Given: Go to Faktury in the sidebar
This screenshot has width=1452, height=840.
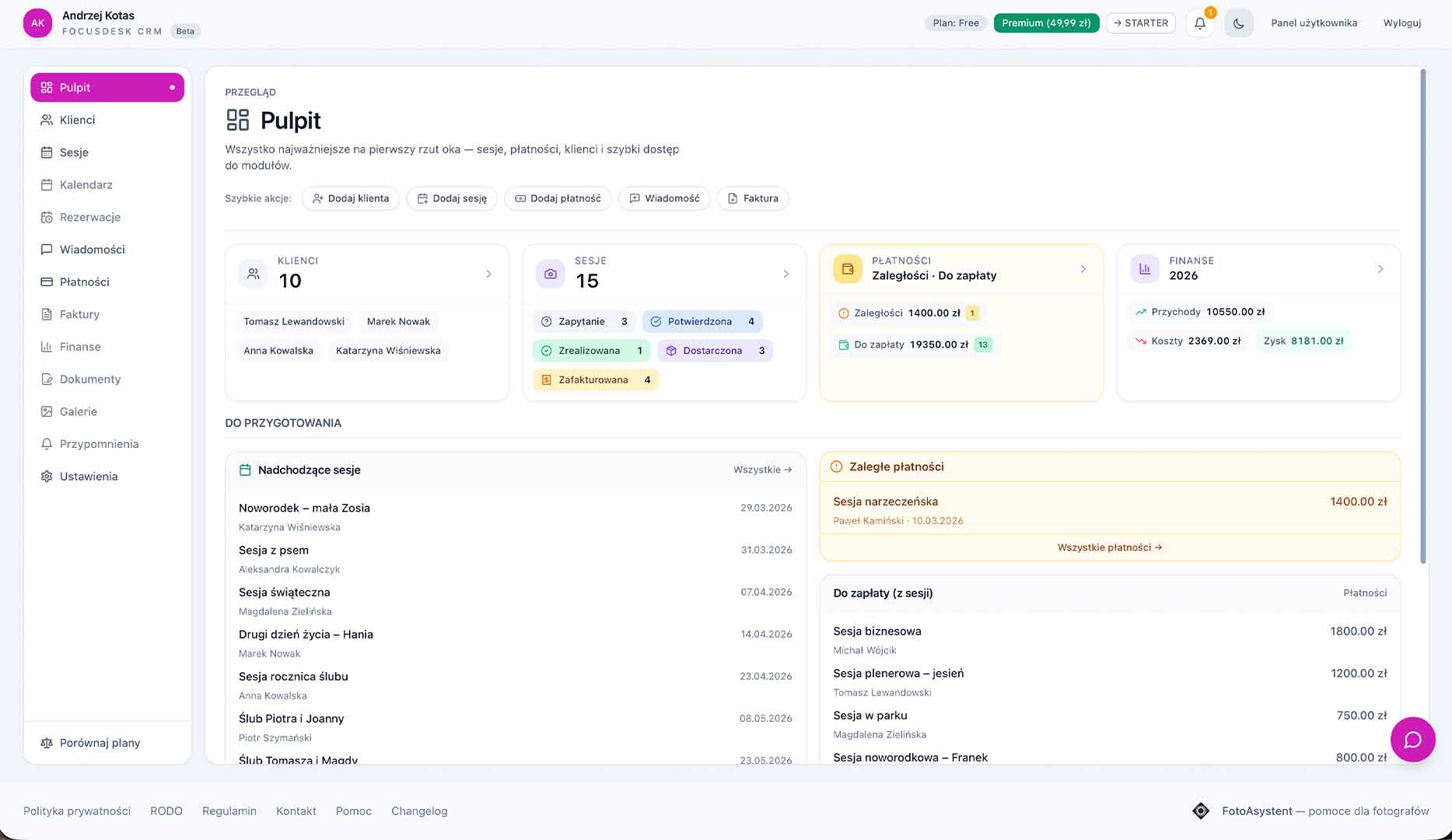Looking at the screenshot, I should point(79,314).
